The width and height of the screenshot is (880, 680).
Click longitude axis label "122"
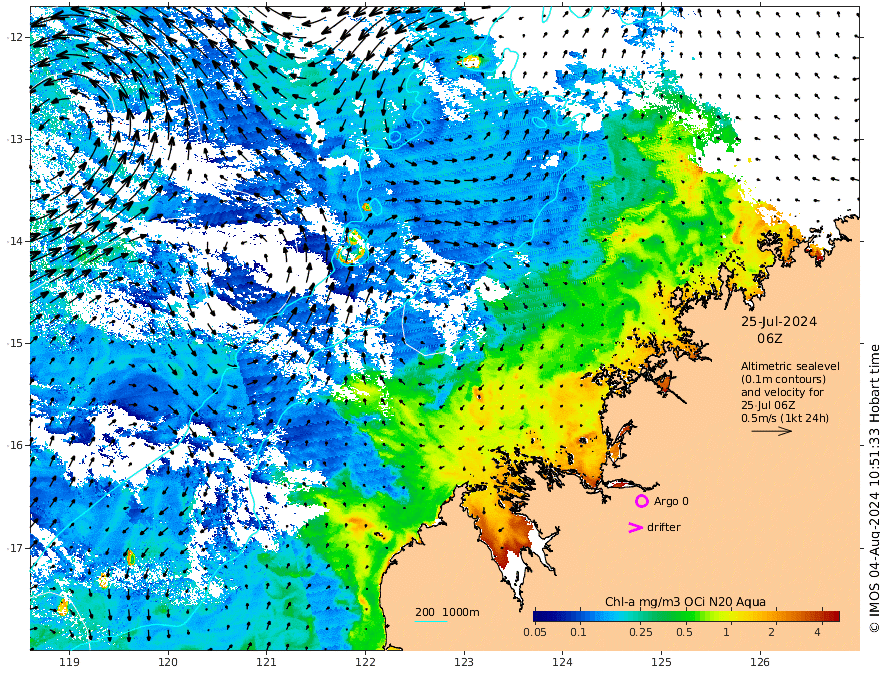pos(365,662)
